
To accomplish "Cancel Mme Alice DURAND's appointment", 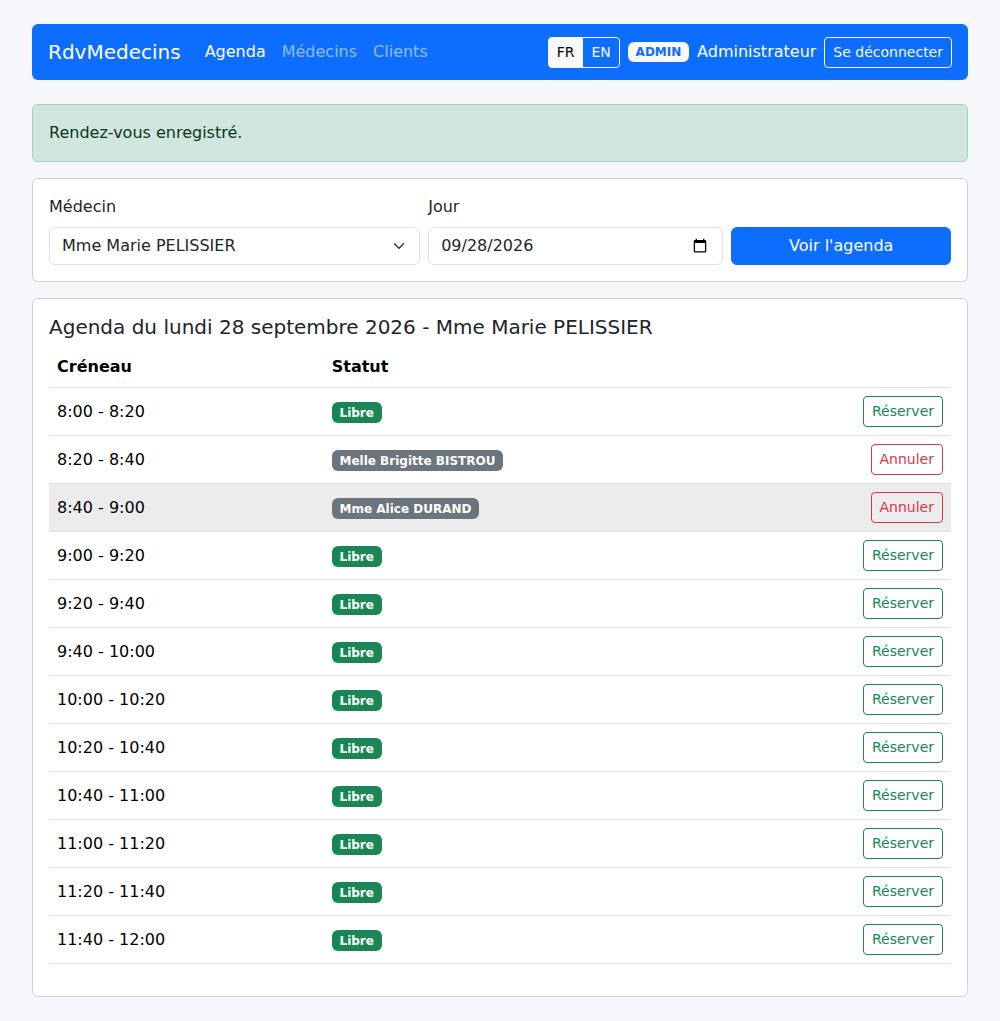I will tap(906, 508).
